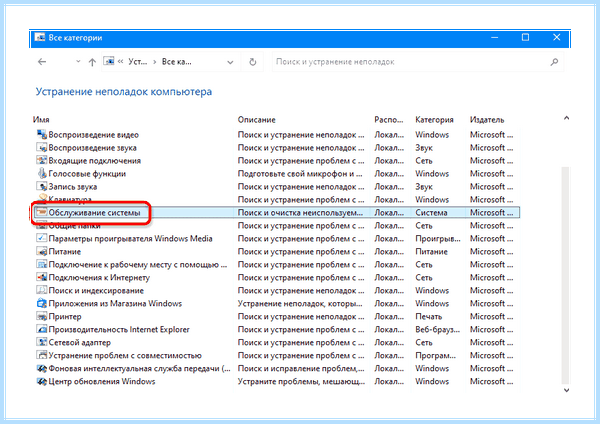Click the Все ка... breadcrumb segment
Viewport: 600px width, 424px height.
click(x=176, y=62)
